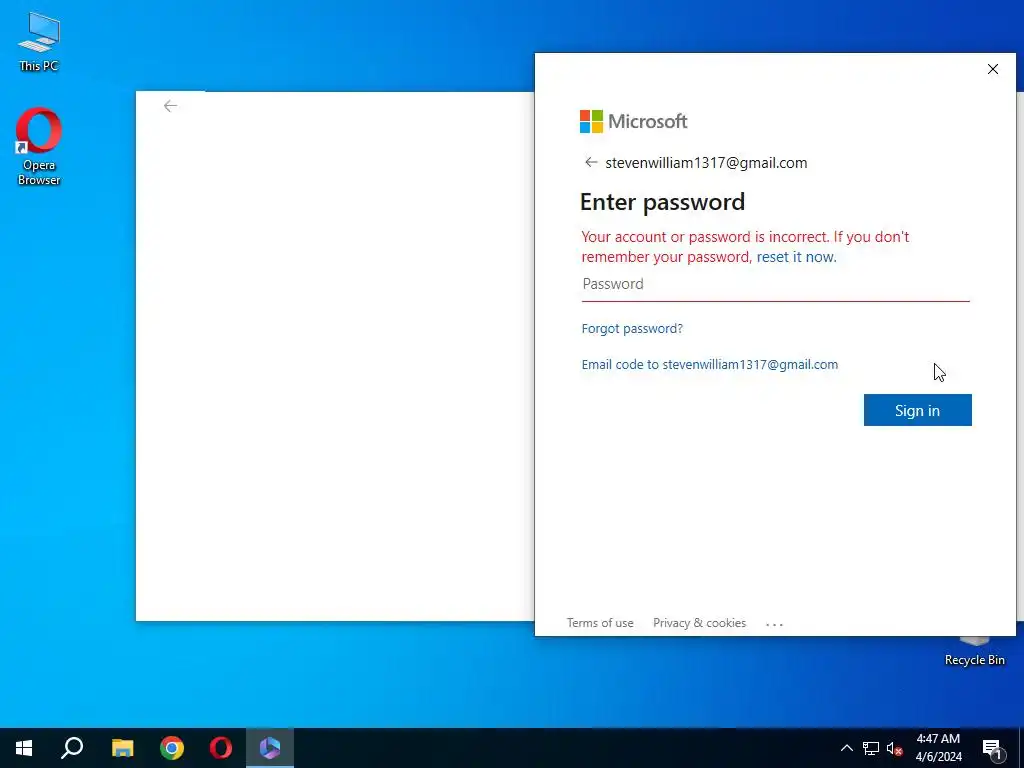
Task: Click the stevenwilliam1317@gmail.com account text
Action: 706,163
